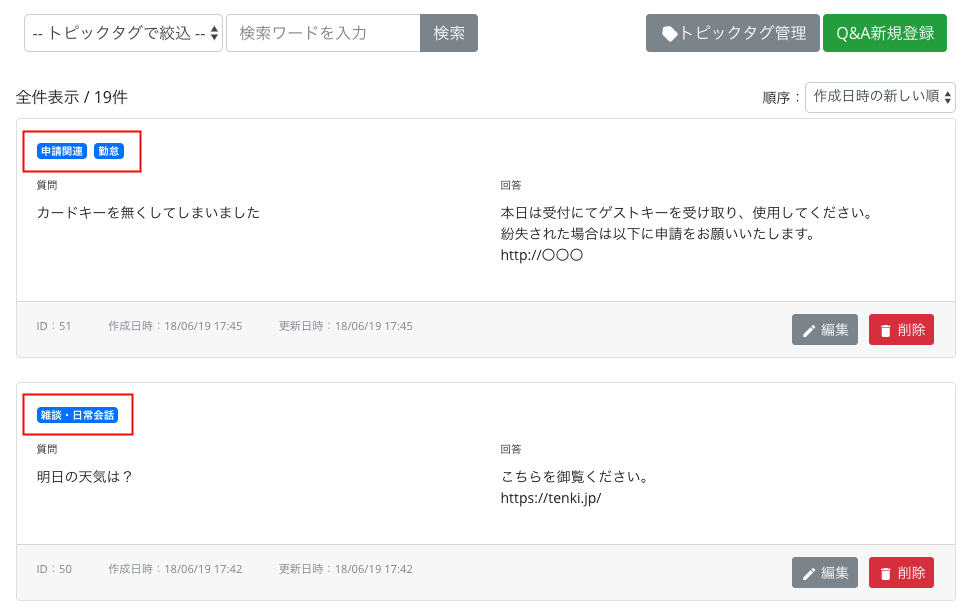Expand the 作成日時の新しい順 sort dropdown
Image resolution: width=972 pixels, height=615 pixels.
click(880, 97)
